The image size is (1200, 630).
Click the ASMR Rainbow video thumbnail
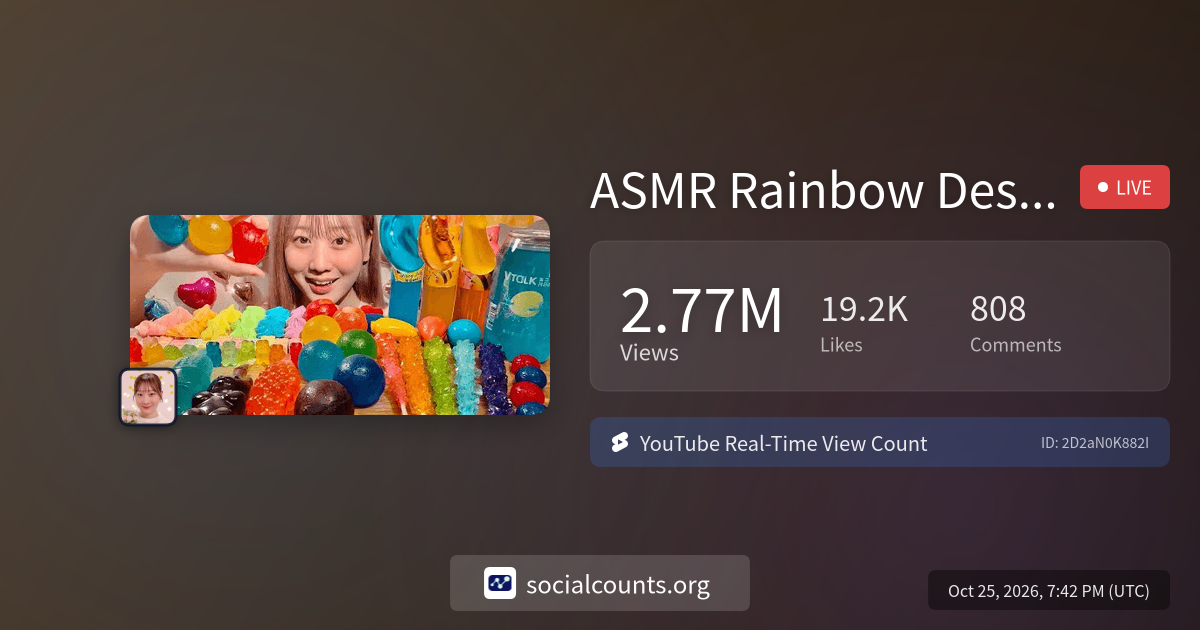click(340, 315)
